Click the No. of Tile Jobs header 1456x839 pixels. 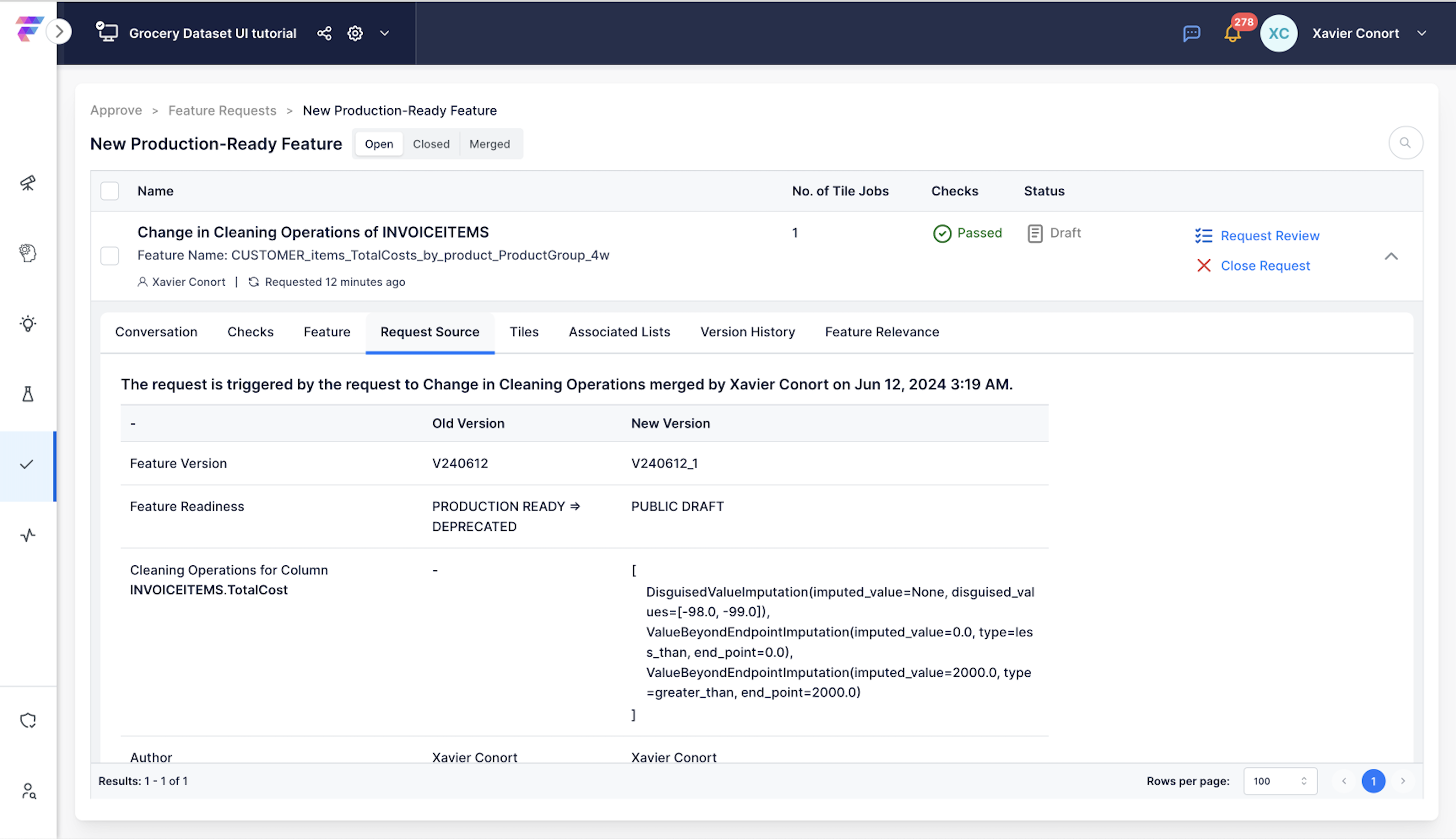(x=840, y=191)
